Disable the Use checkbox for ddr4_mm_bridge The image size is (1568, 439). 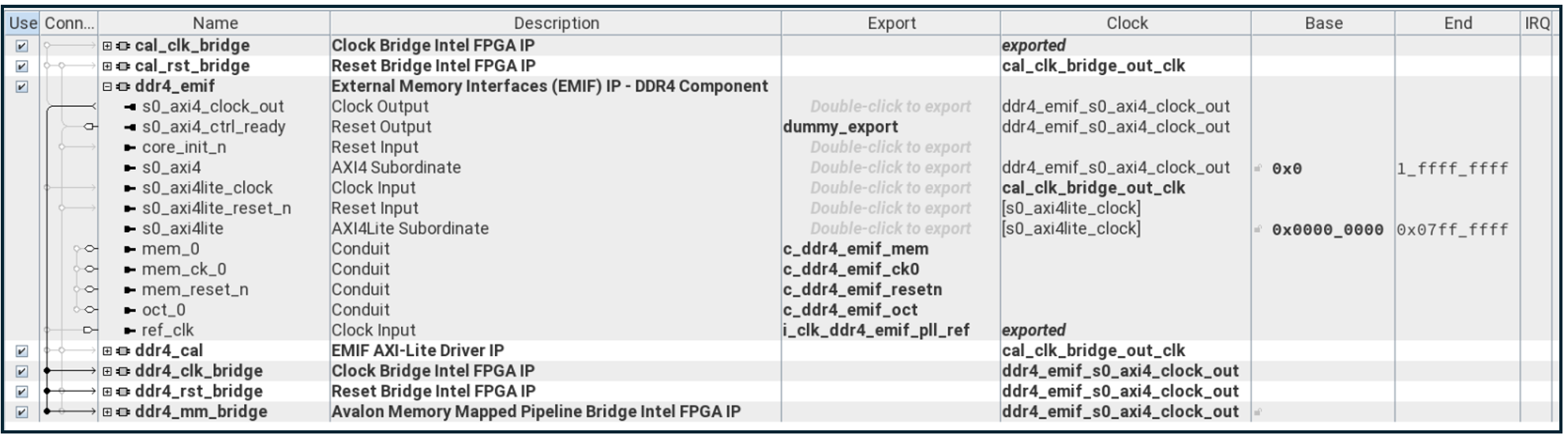click(x=22, y=412)
